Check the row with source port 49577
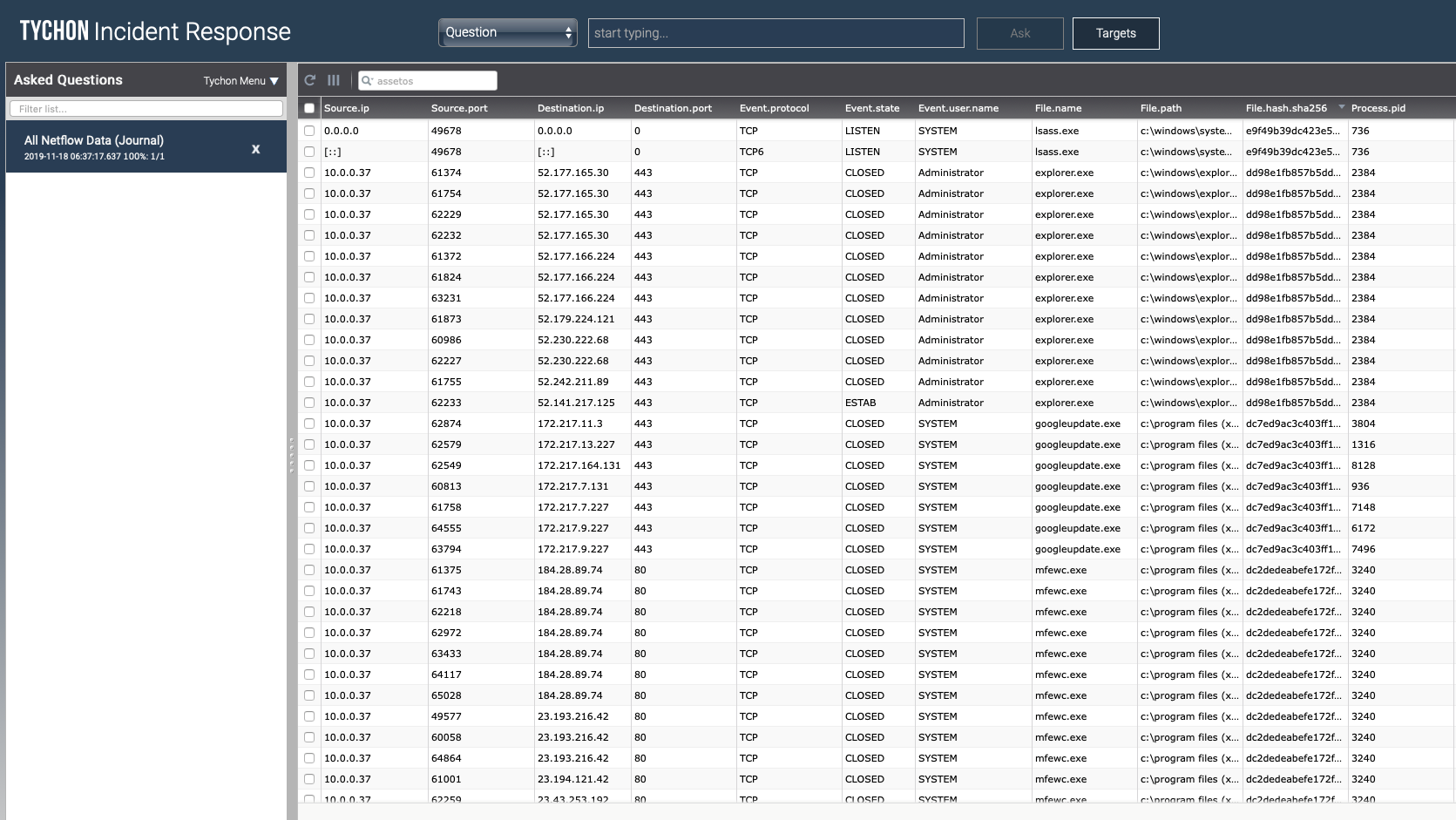This screenshot has width=1456, height=820. [x=309, y=716]
